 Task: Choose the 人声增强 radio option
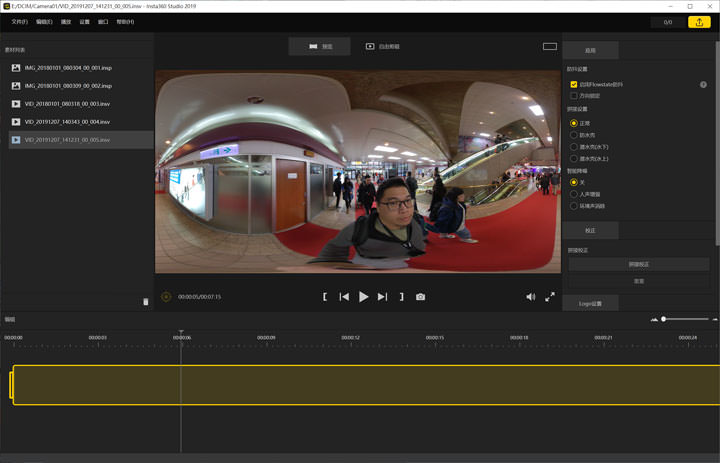[574, 194]
